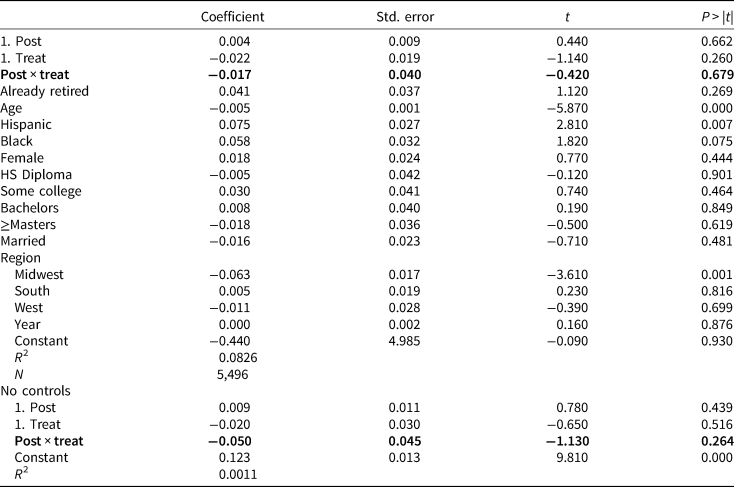Click the Coefficient column header

[x=232, y=17]
